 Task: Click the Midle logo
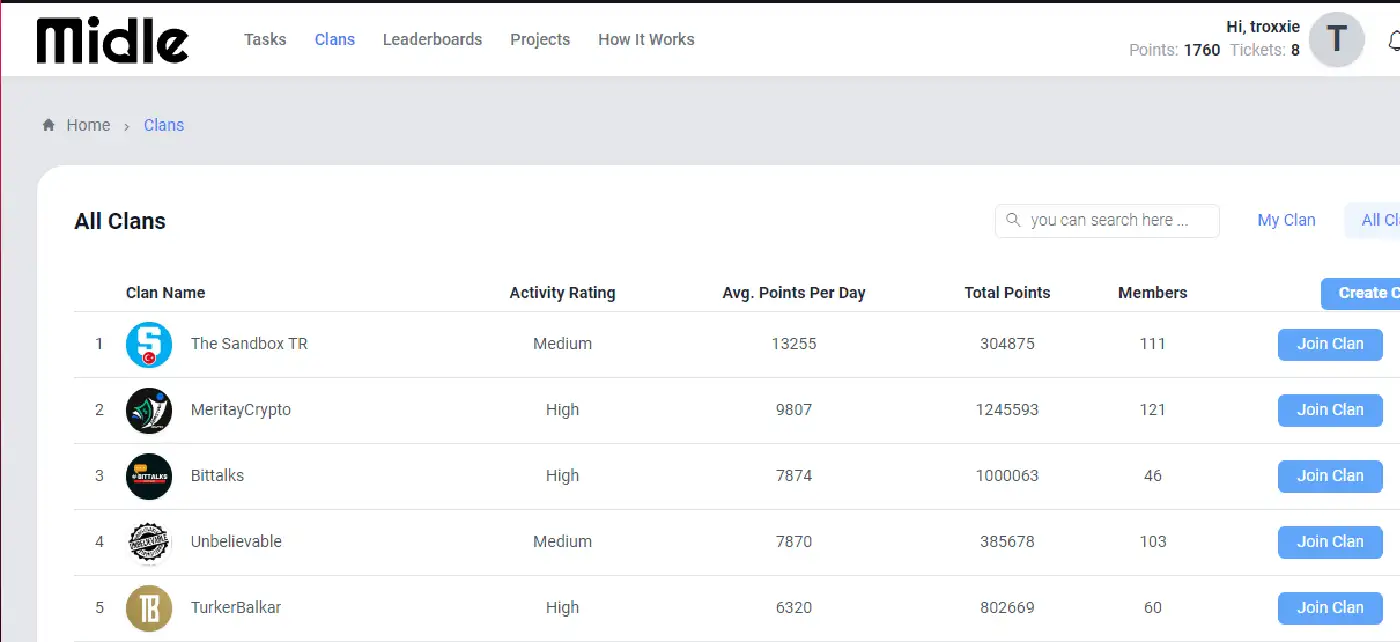click(x=112, y=40)
